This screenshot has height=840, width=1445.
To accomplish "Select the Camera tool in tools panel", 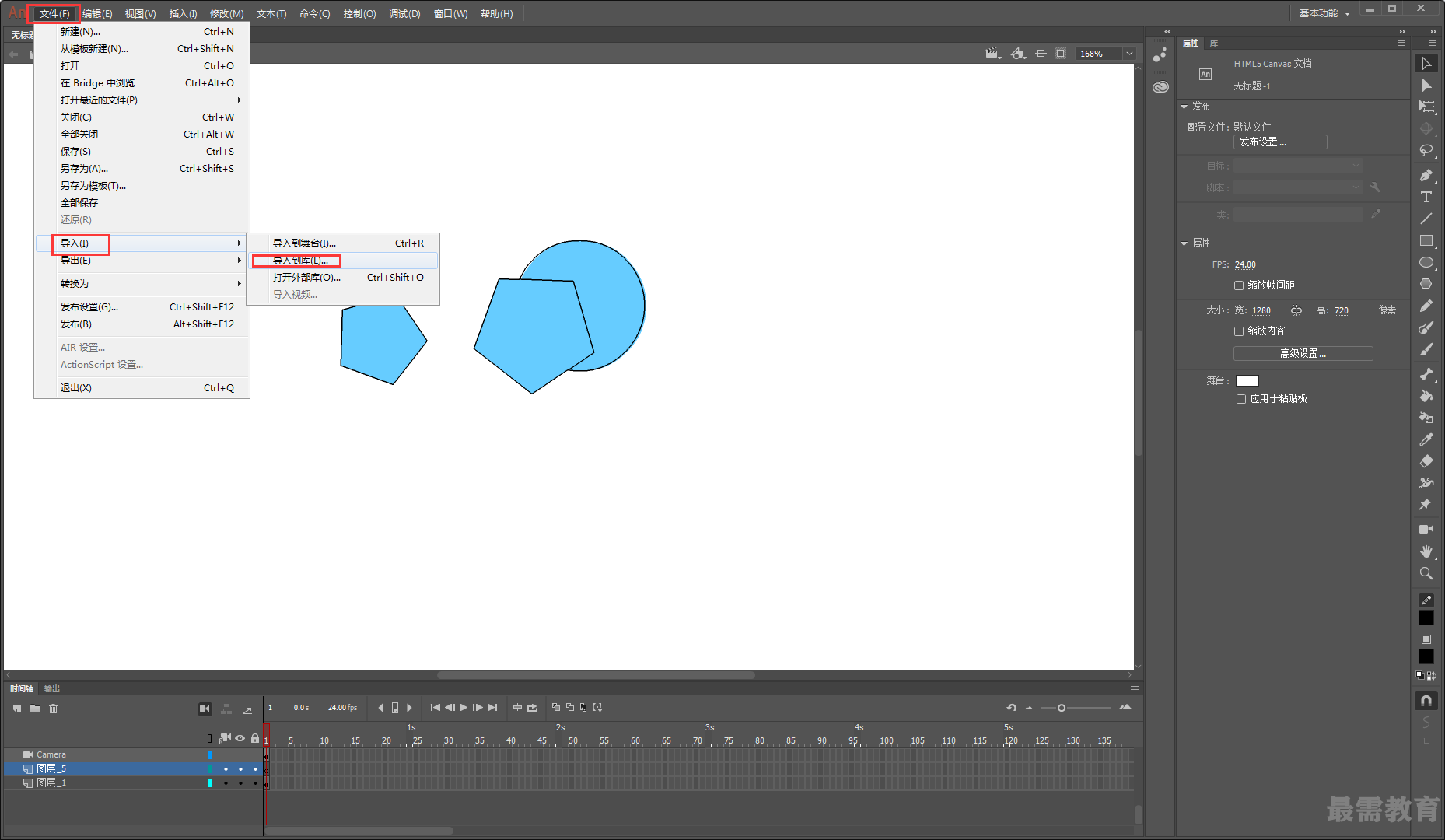I will (1426, 530).
